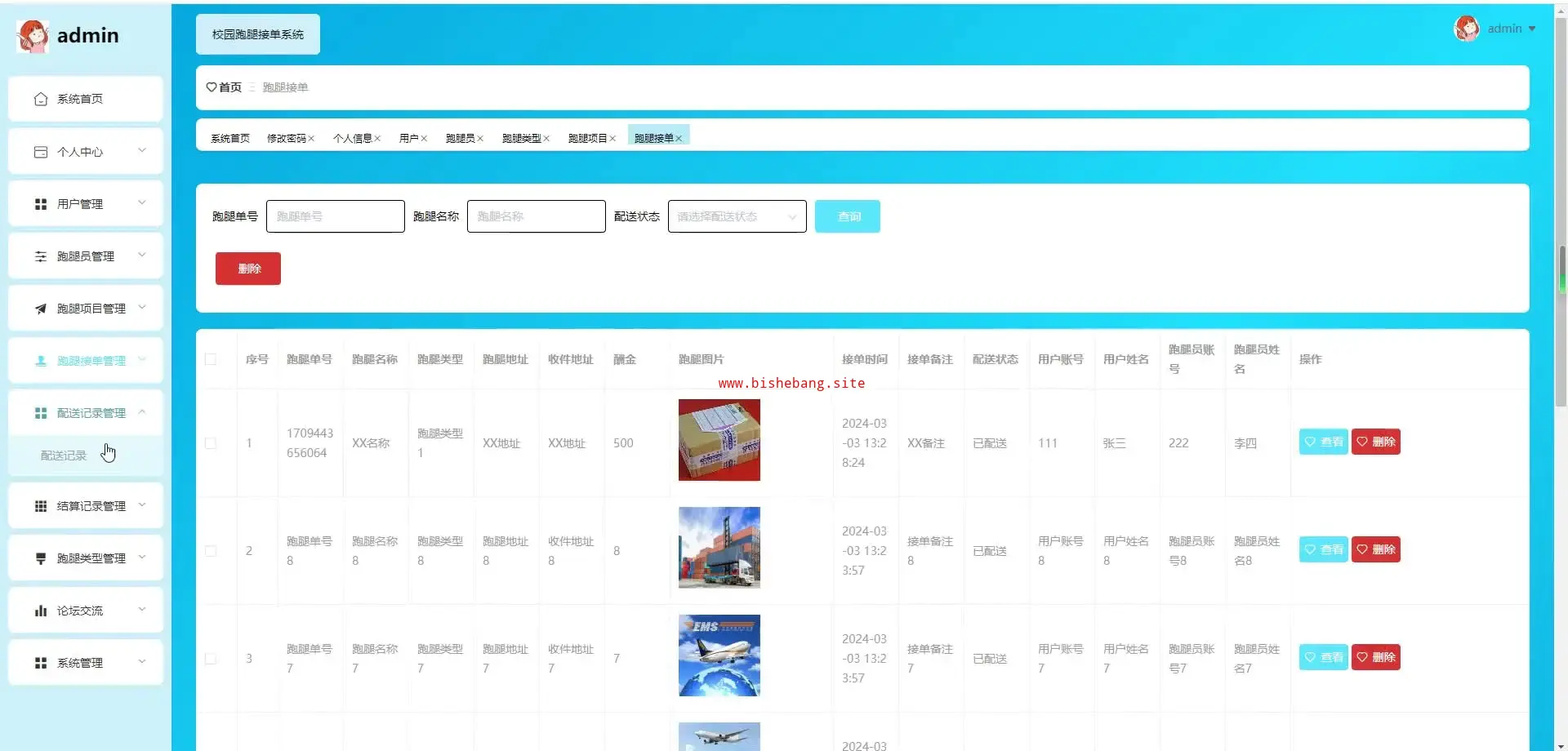Switch to the 跑腿项目 tab
The height and width of the screenshot is (751, 1568).
coord(588,139)
